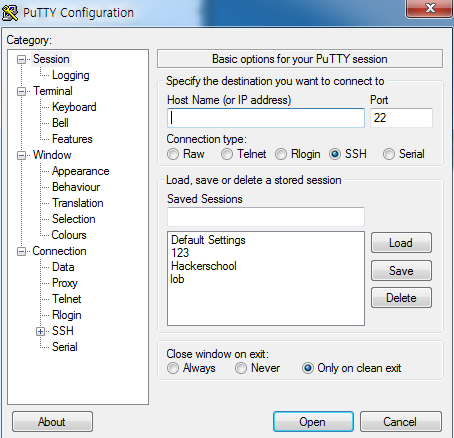Open the Data settings category
454x438 pixels.
[x=63, y=267]
